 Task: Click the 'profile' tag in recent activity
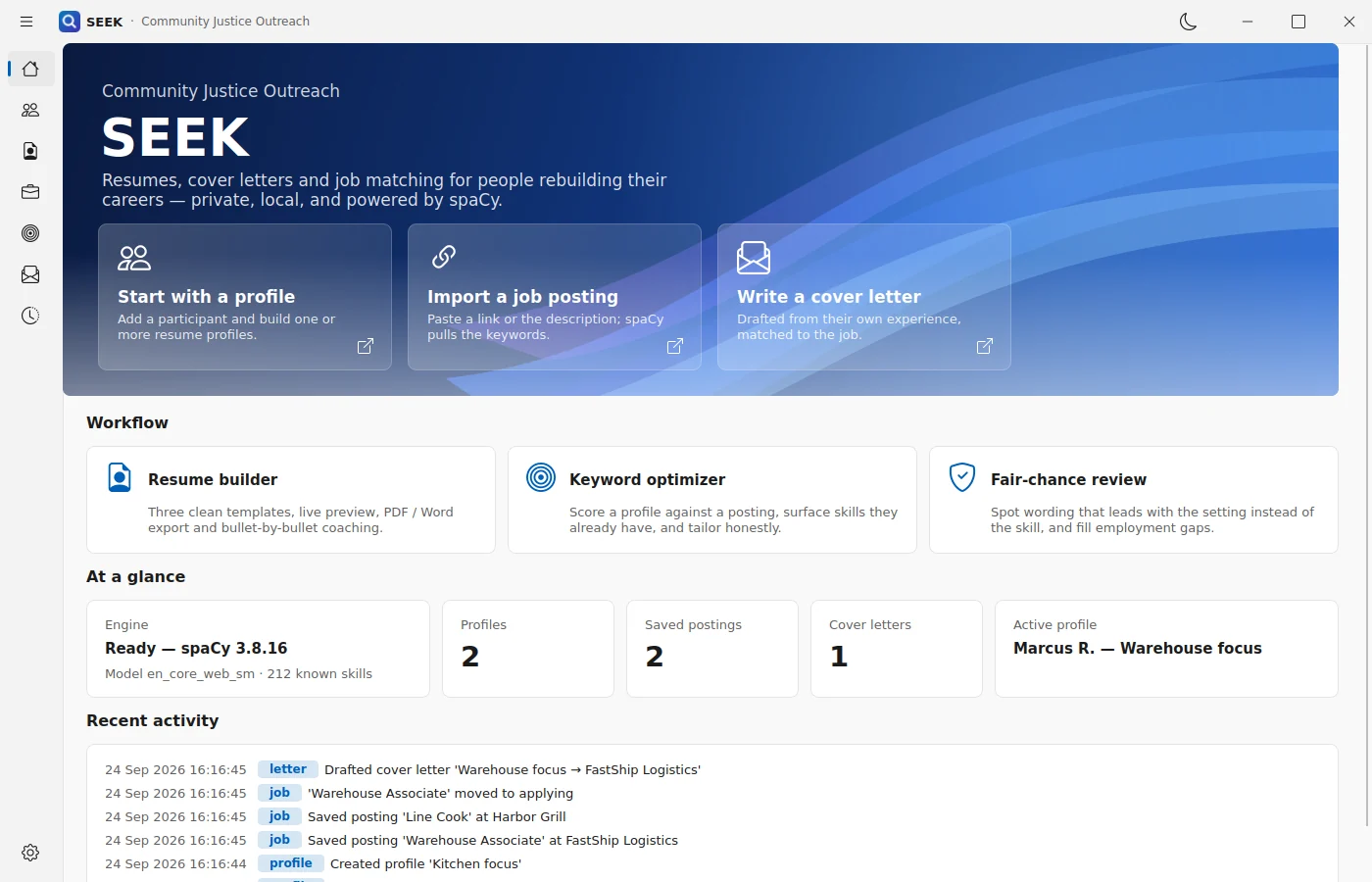coord(291,863)
